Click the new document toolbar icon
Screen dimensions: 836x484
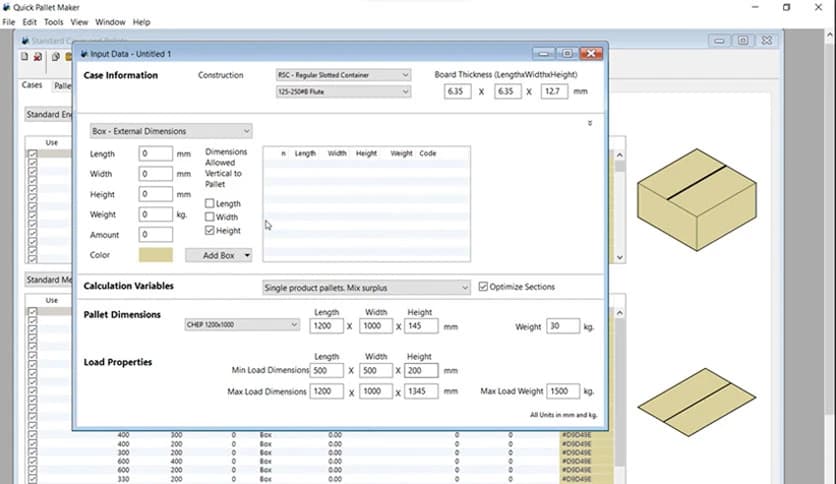(24, 57)
